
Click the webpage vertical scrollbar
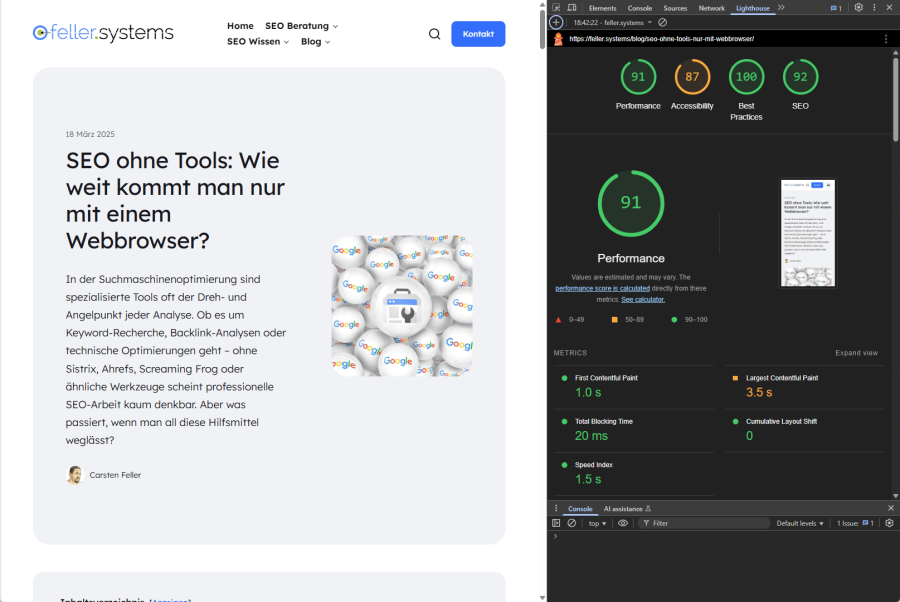coord(542,29)
